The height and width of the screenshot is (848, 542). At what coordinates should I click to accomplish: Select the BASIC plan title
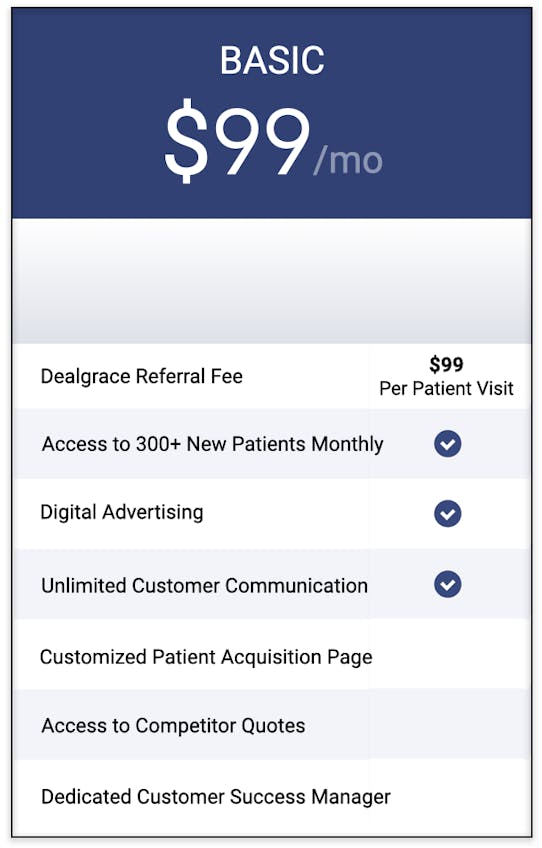(272, 60)
